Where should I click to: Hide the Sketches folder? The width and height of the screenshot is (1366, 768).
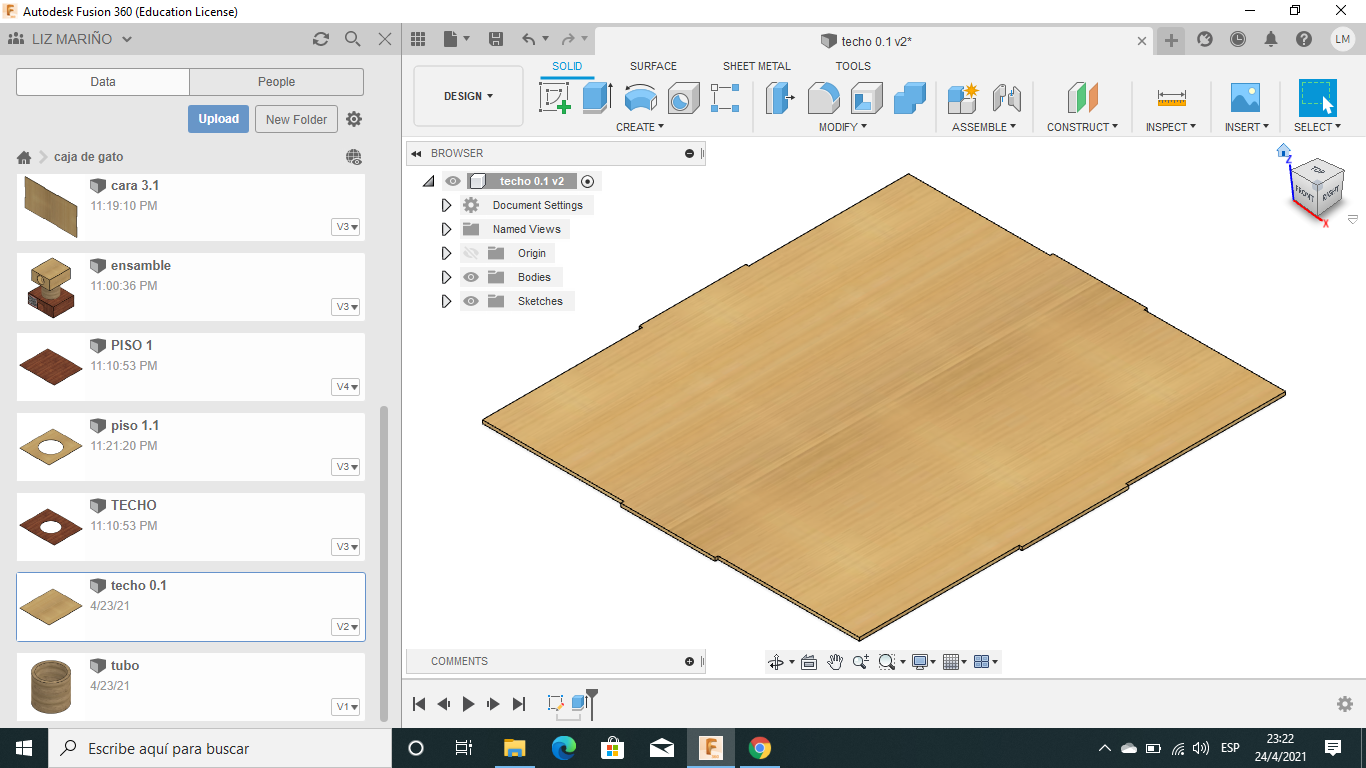coord(471,301)
